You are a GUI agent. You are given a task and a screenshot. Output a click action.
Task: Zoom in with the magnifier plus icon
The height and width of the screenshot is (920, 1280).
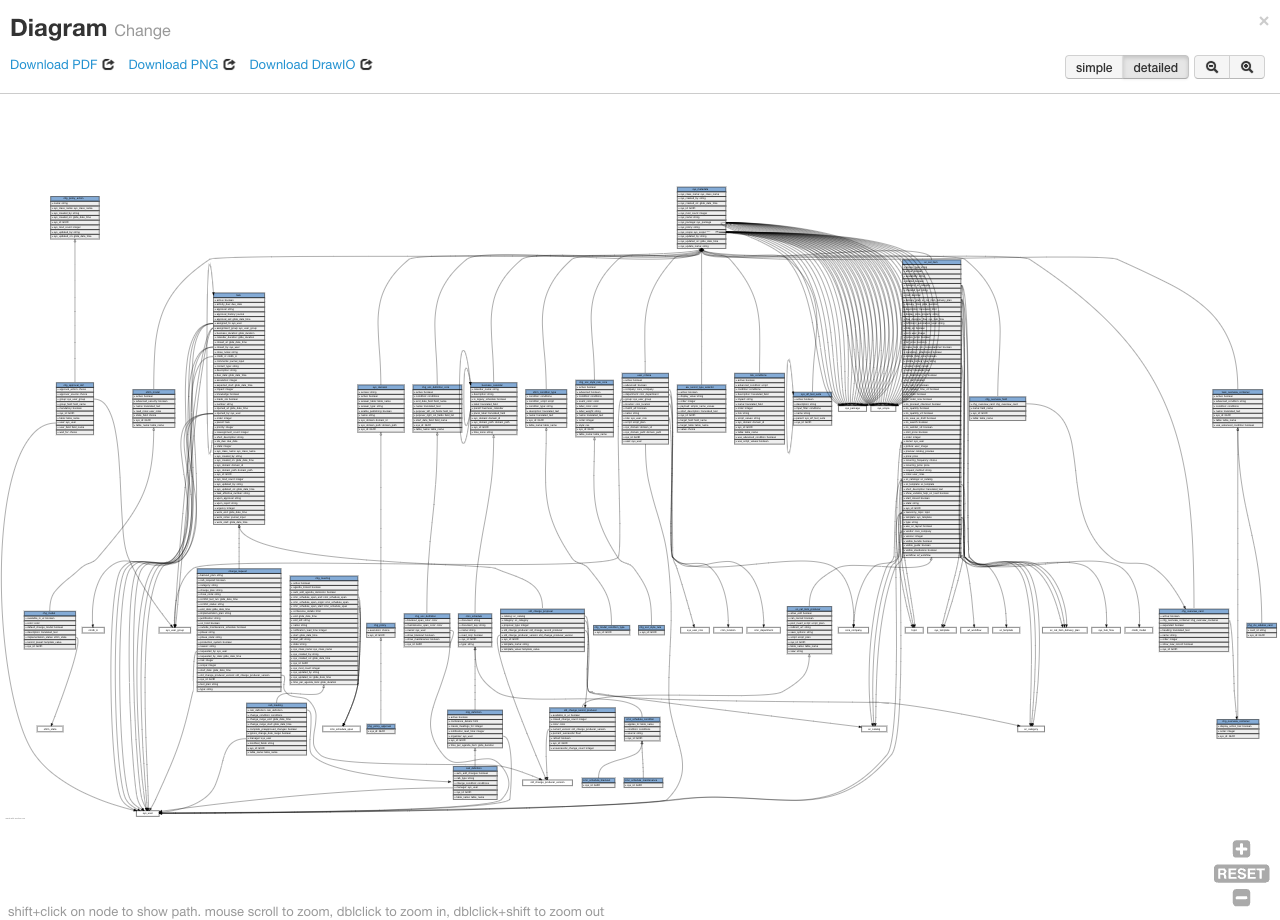pos(1247,67)
